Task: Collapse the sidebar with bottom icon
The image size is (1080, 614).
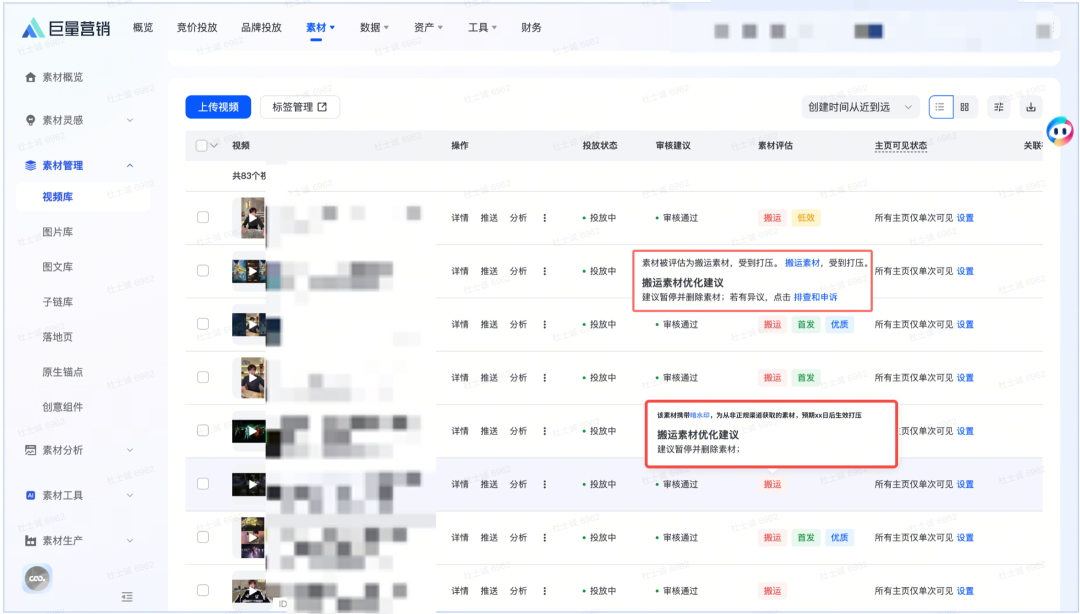Action: pos(127,597)
